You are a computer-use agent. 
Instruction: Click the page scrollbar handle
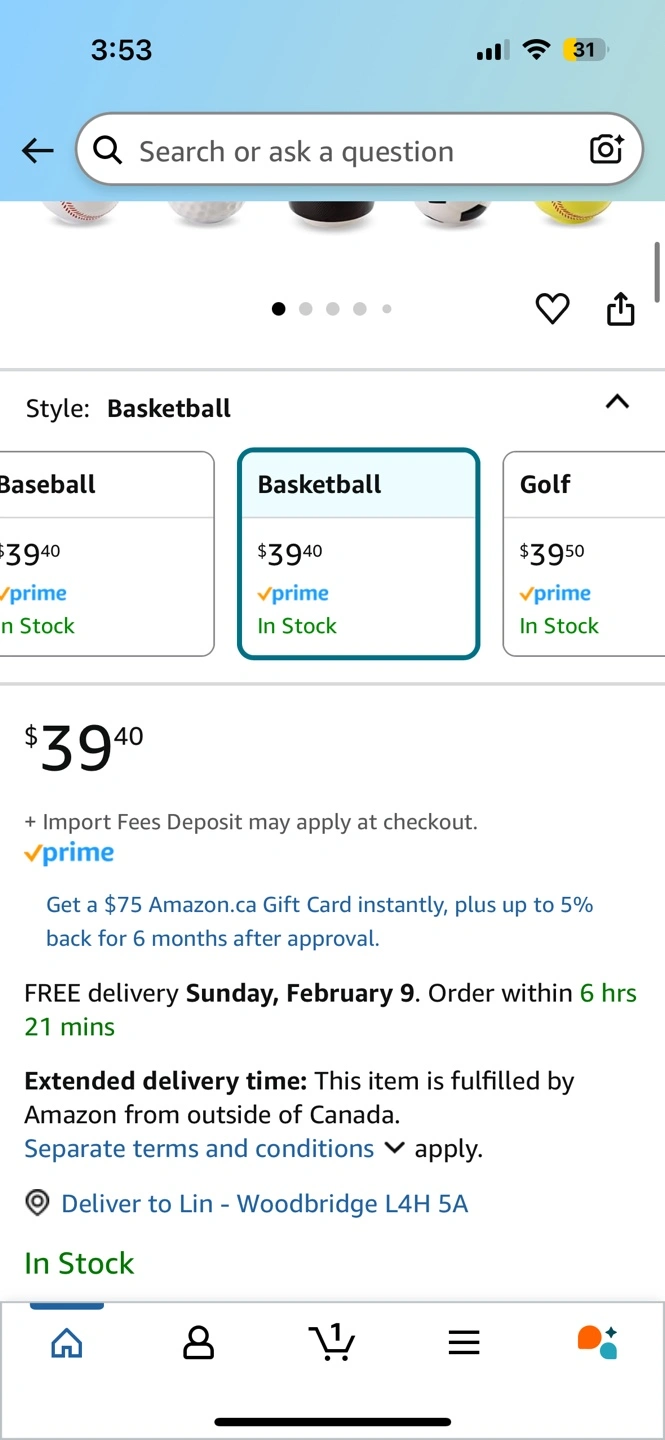pos(657,271)
